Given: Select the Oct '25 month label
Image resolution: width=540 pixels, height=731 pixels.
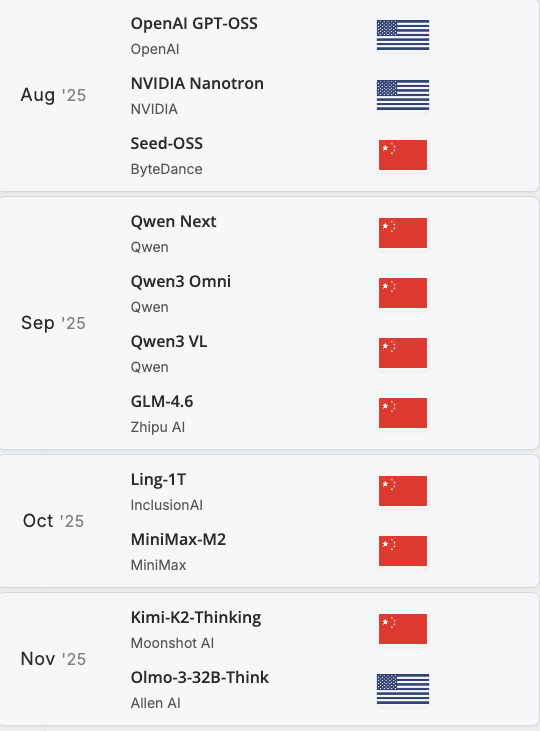Looking at the screenshot, I should tap(53, 521).
